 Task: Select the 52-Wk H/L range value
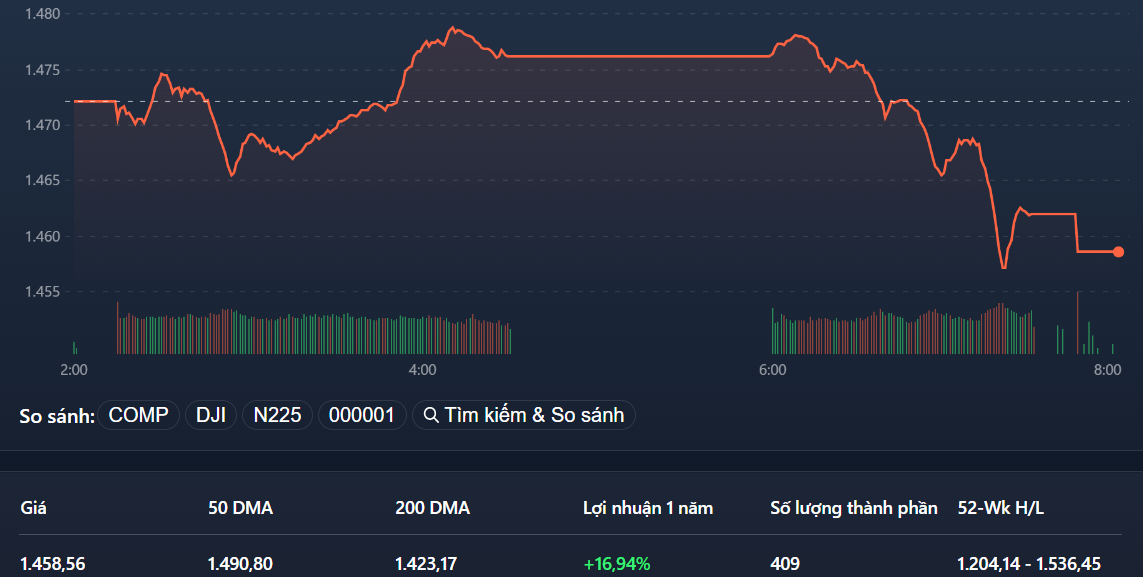click(1030, 564)
